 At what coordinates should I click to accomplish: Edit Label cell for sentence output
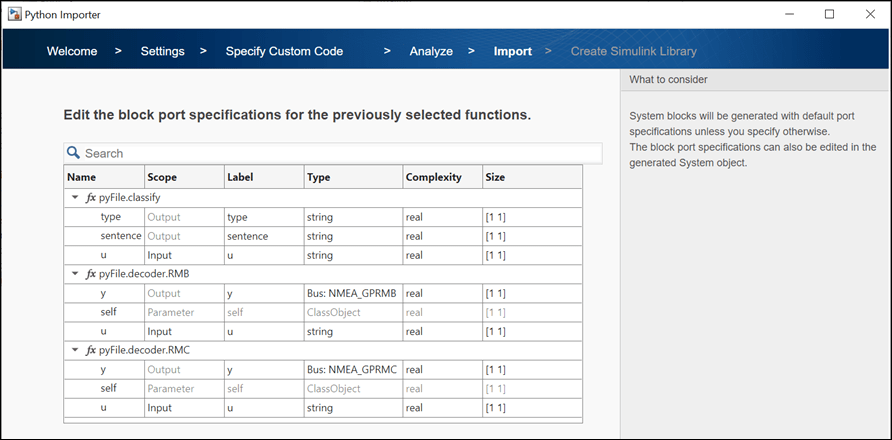pos(263,236)
